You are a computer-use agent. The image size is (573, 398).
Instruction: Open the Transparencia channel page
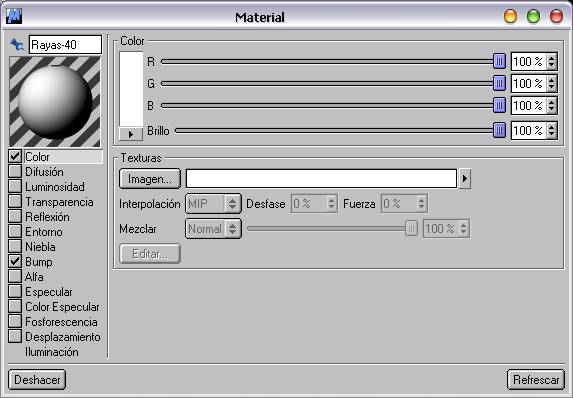pyautogui.click(x=59, y=202)
